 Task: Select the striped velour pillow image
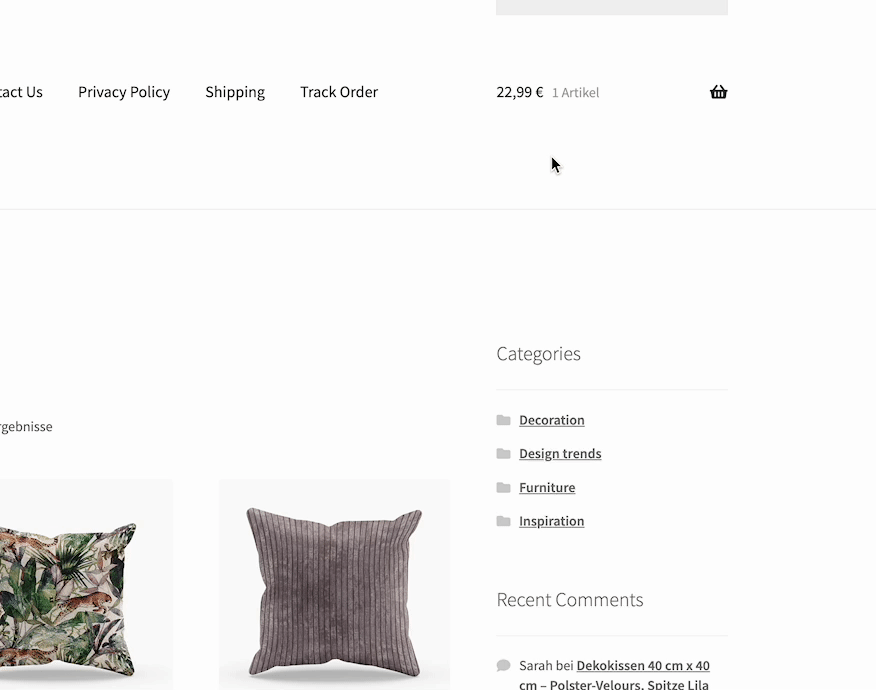click(334, 584)
